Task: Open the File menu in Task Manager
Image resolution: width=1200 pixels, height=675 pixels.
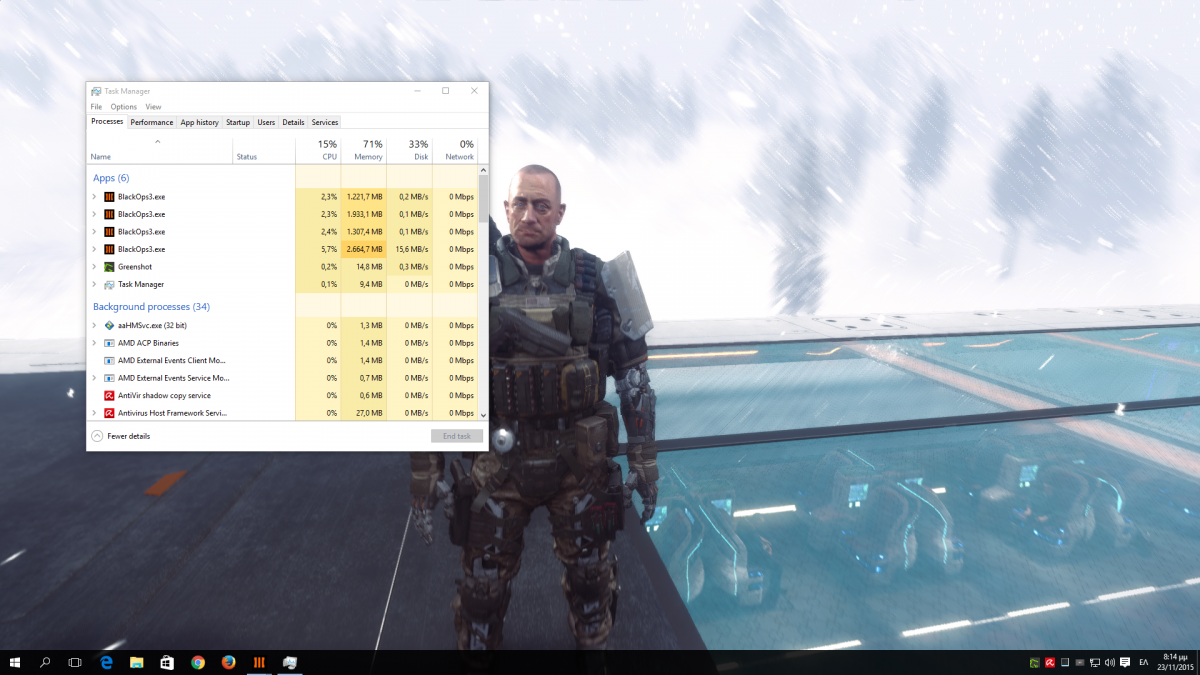Action: point(96,107)
